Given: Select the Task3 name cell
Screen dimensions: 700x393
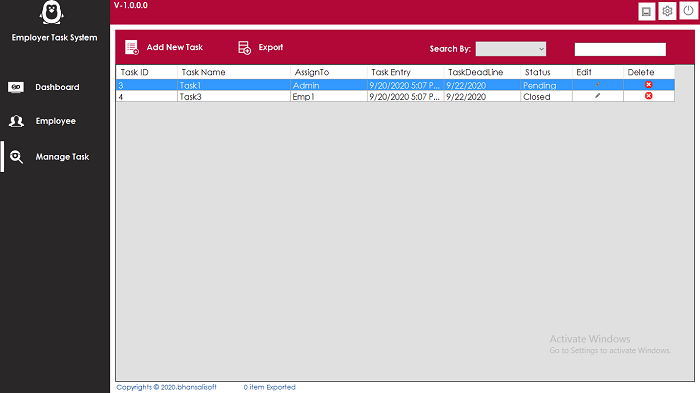Looking at the screenshot, I should [233, 96].
